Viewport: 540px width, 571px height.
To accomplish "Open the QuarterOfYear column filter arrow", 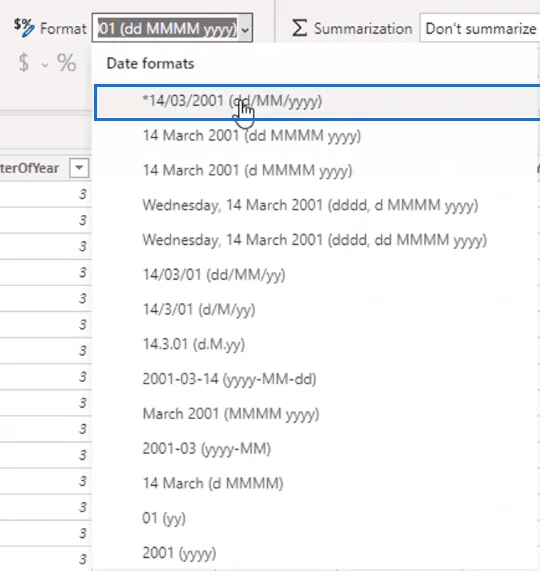I will (x=79, y=168).
